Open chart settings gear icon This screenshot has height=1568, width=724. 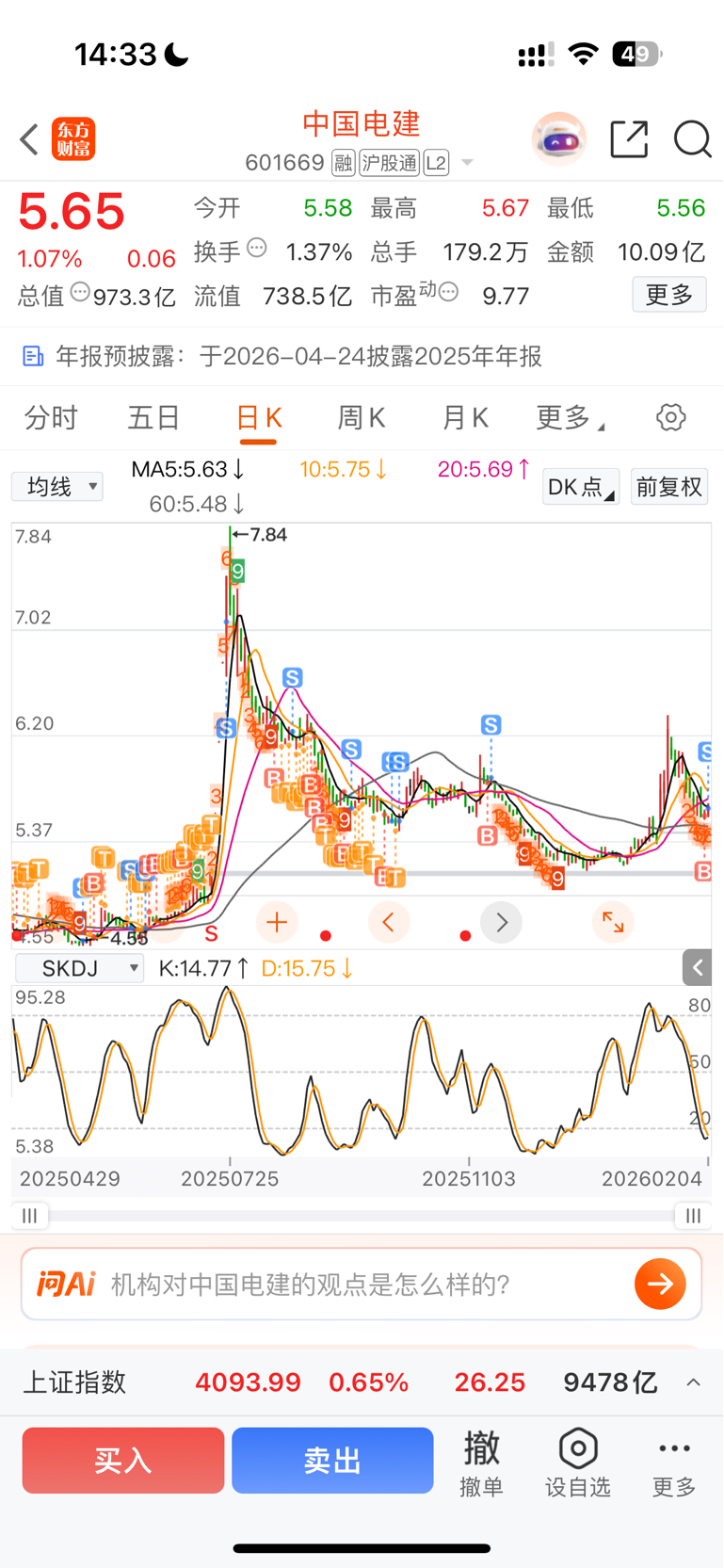pyautogui.click(x=671, y=417)
